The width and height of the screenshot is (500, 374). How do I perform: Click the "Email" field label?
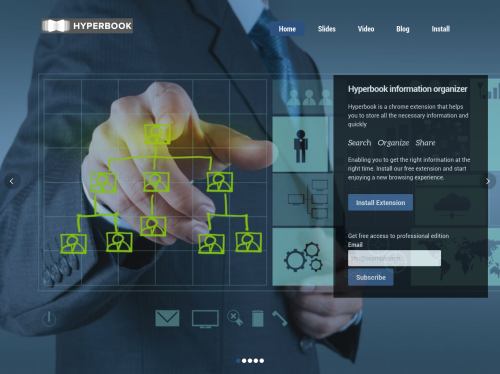coord(355,245)
